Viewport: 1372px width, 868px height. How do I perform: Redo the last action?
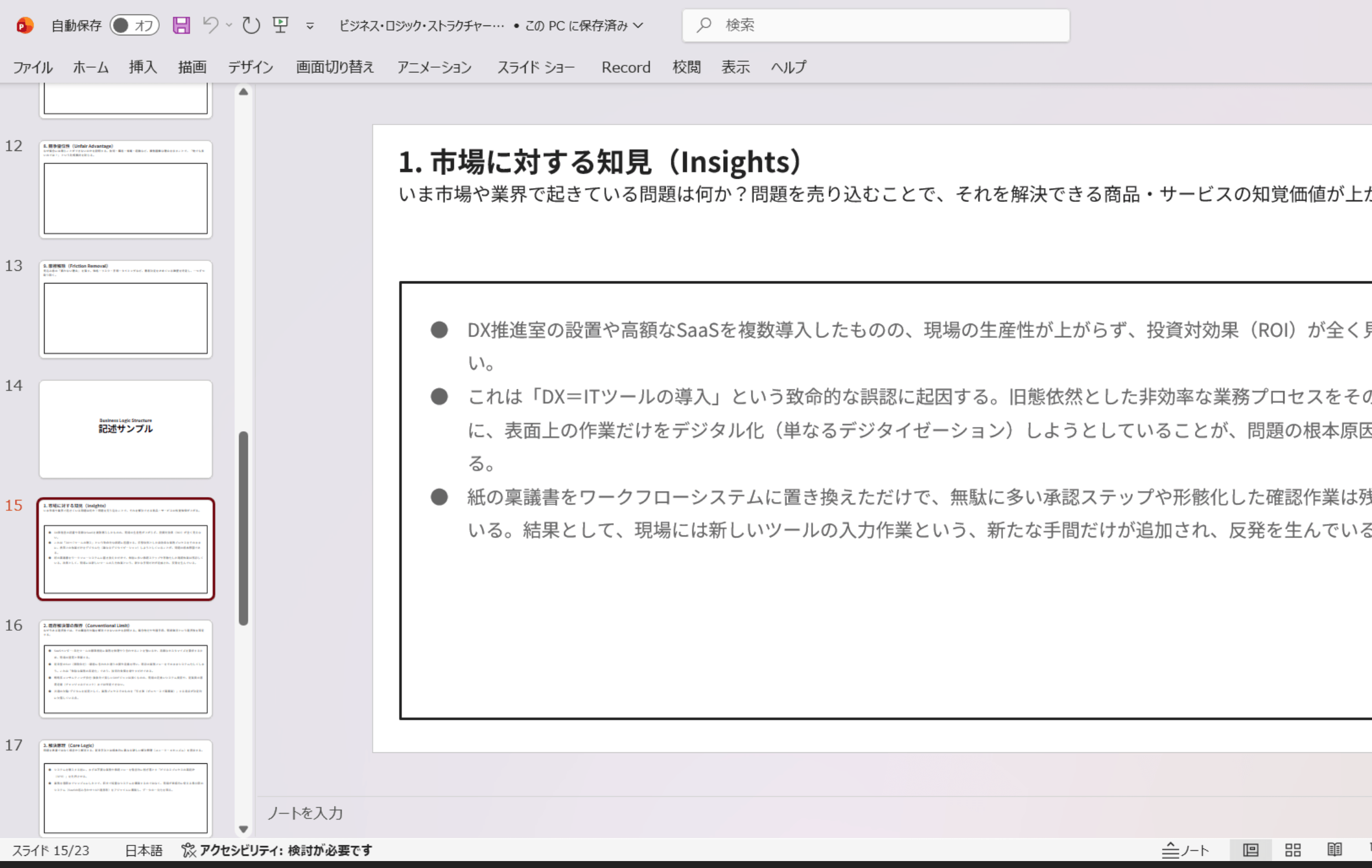point(251,25)
